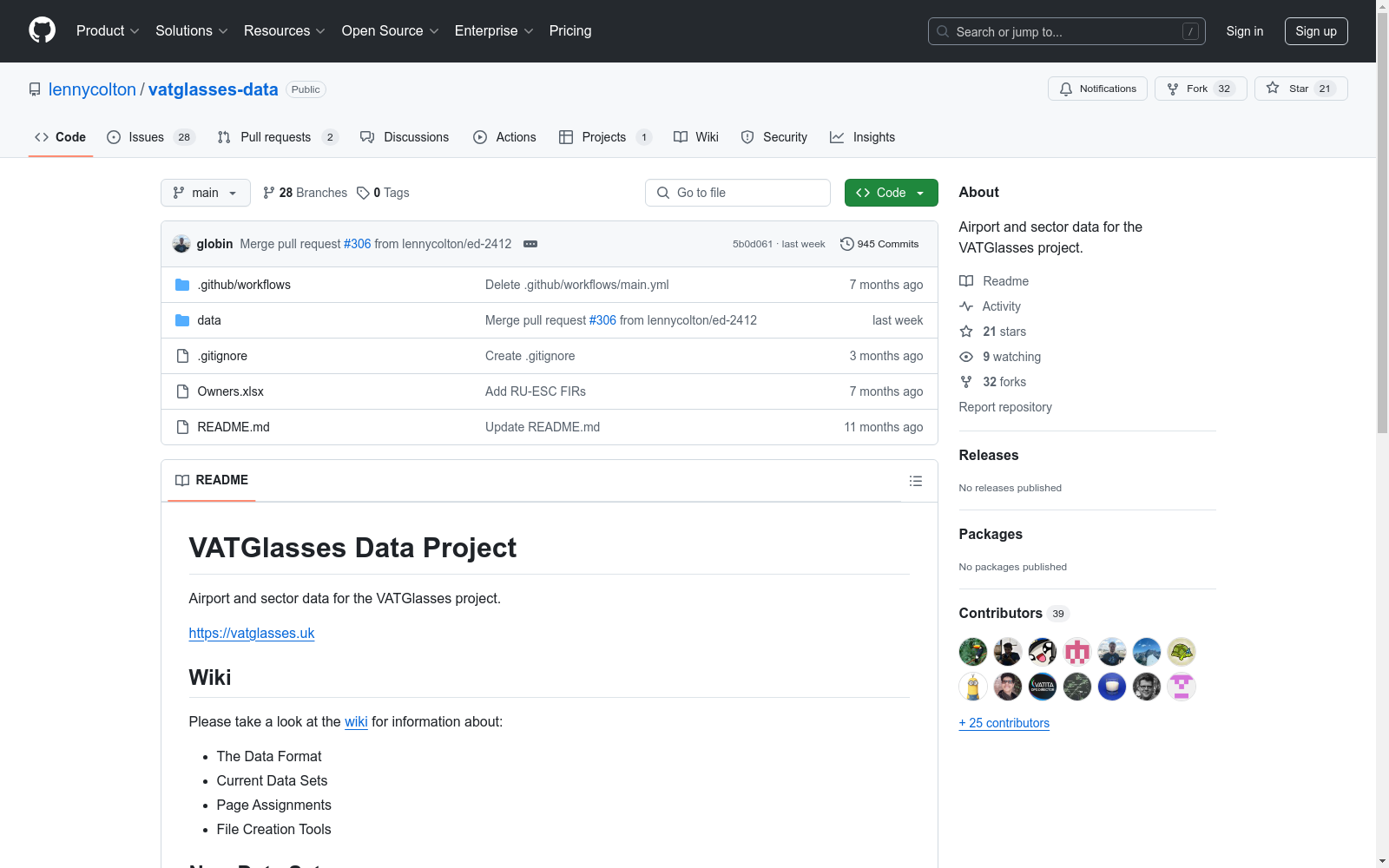Open the Owners.xlsx file

(230, 391)
